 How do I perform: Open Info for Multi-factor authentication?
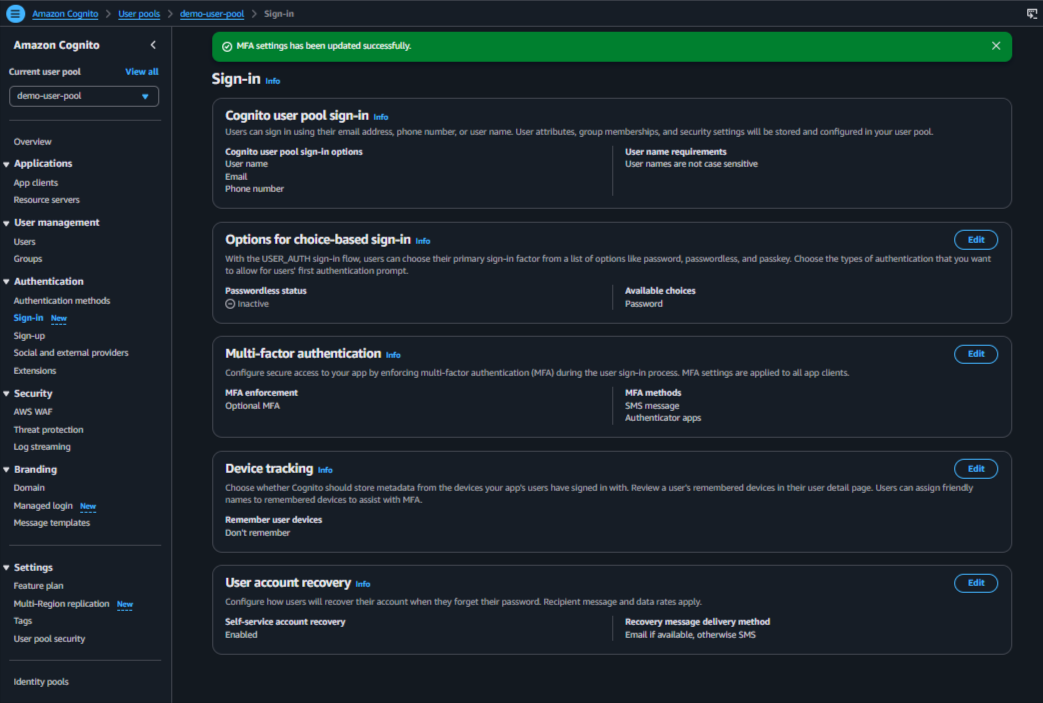pos(393,355)
